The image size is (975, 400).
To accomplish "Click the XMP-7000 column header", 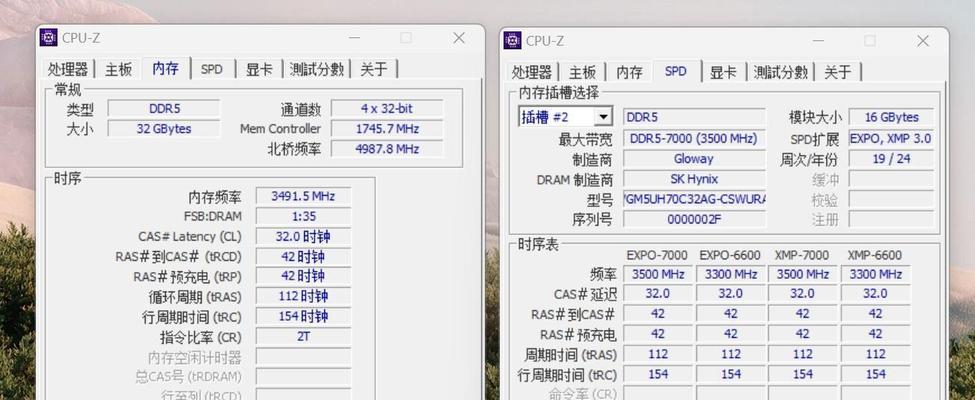I will pyautogui.click(x=802, y=255).
